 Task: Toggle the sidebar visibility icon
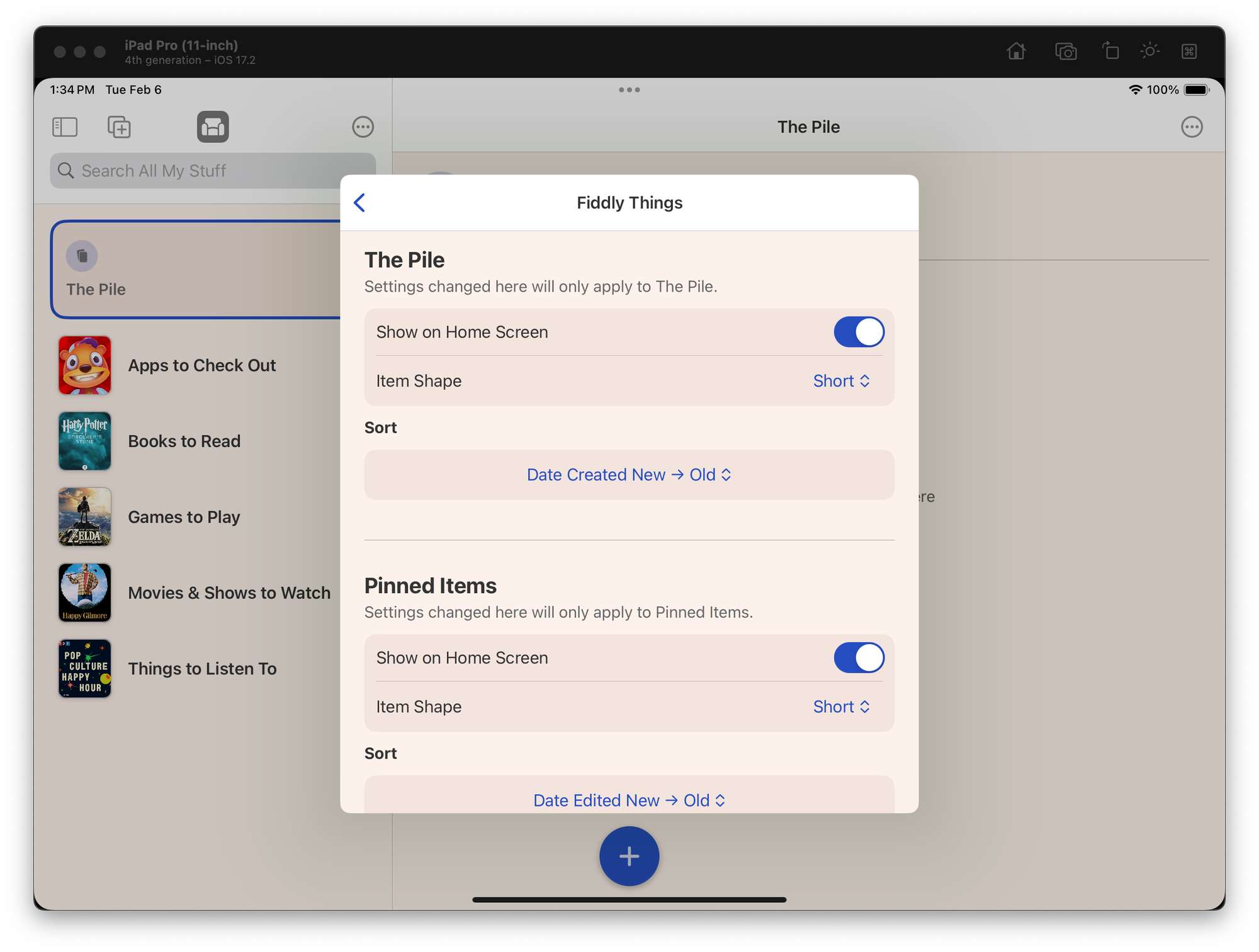coord(65,127)
